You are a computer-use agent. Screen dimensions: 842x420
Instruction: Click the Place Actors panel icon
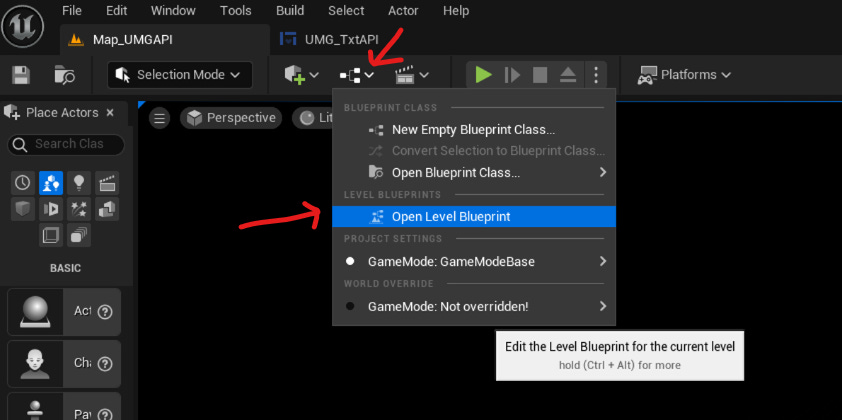11,112
